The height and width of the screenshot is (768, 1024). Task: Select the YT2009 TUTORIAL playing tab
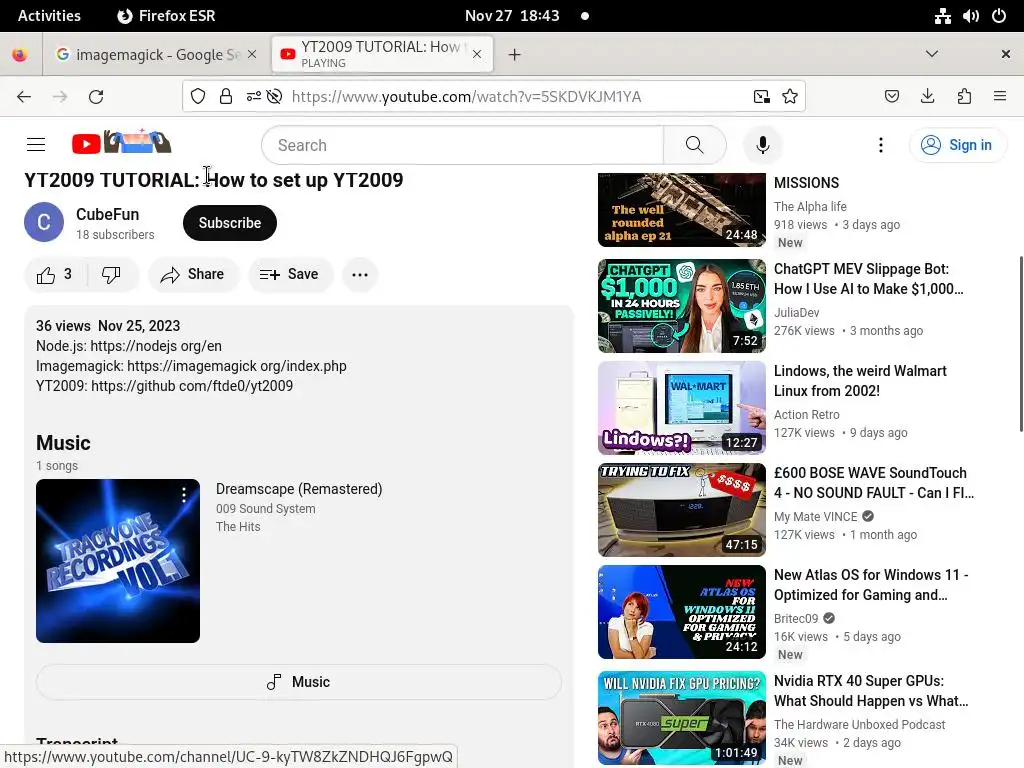pos(382,54)
